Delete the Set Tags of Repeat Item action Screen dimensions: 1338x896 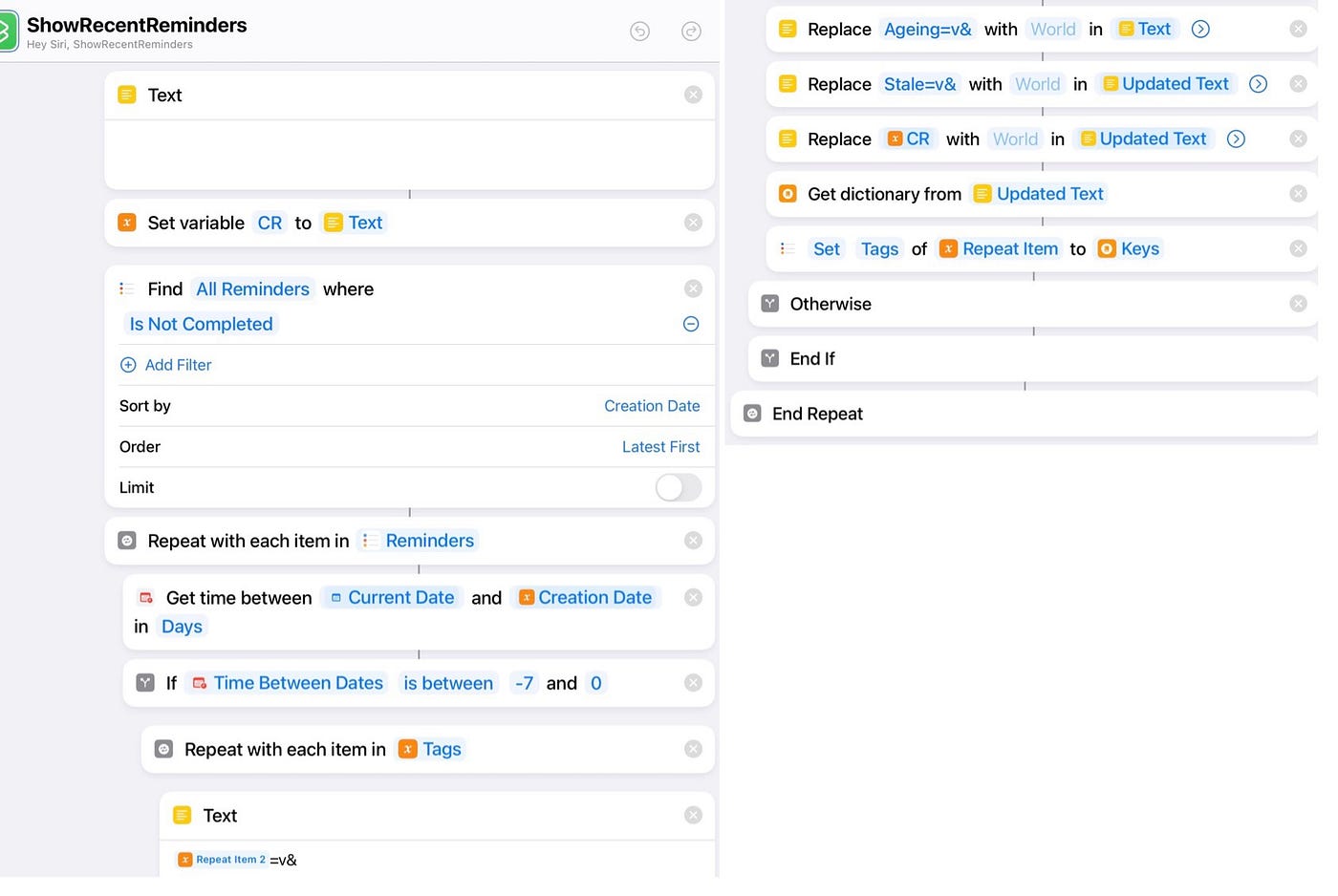pos(1298,248)
